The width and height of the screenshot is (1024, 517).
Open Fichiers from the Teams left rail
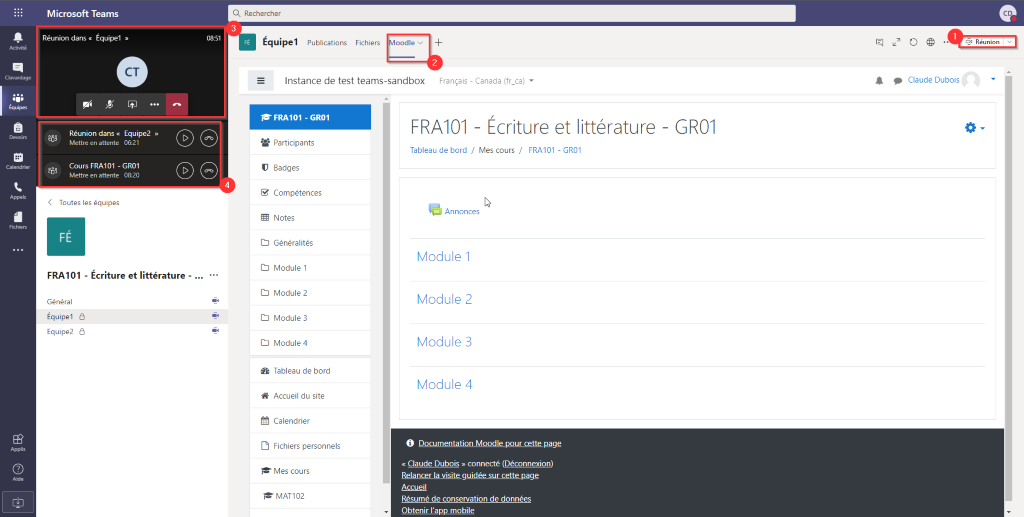pos(18,221)
